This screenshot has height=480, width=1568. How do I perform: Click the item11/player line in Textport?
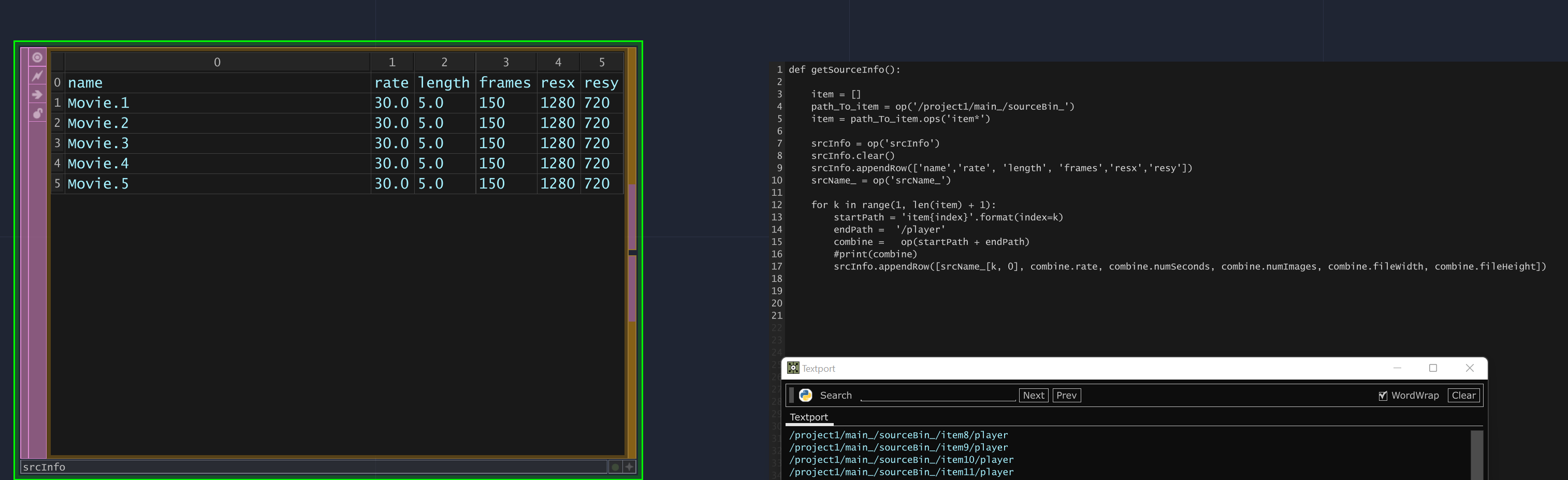tap(902, 472)
